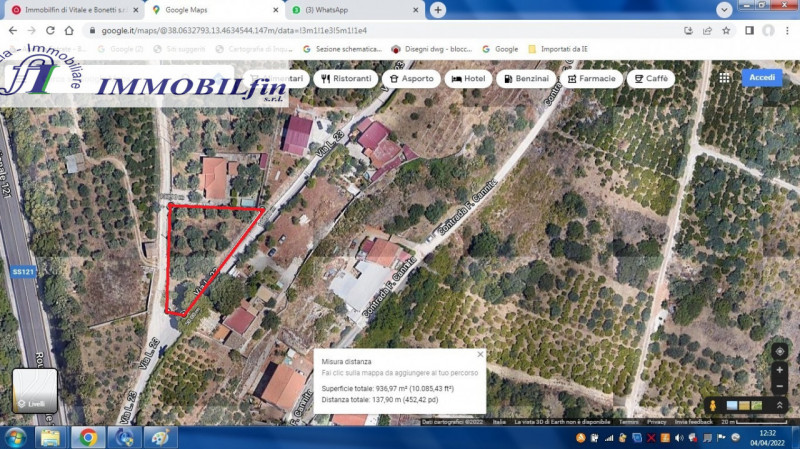The width and height of the screenshot is (800, 449).
Task: Open the Google apps grid
Action: pyautogui.click(x=724, y=77)
